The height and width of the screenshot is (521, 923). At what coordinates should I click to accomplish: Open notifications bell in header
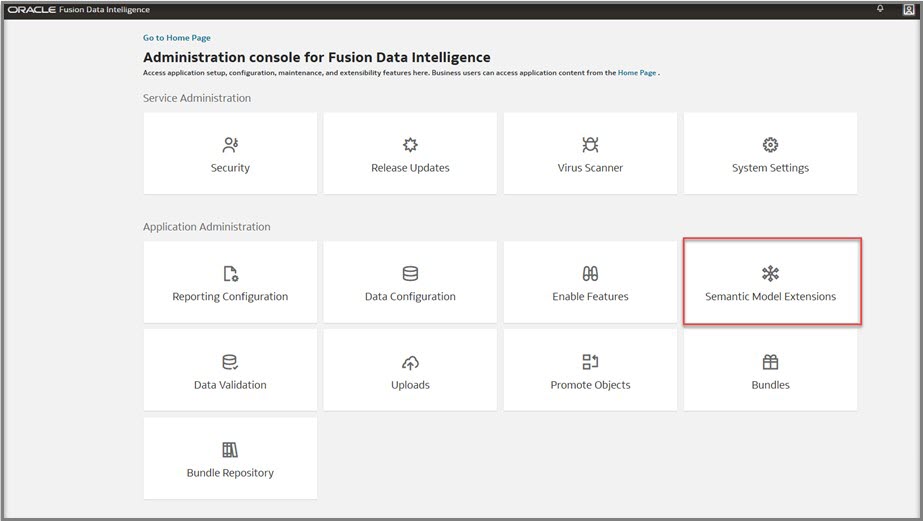[880, 9]
